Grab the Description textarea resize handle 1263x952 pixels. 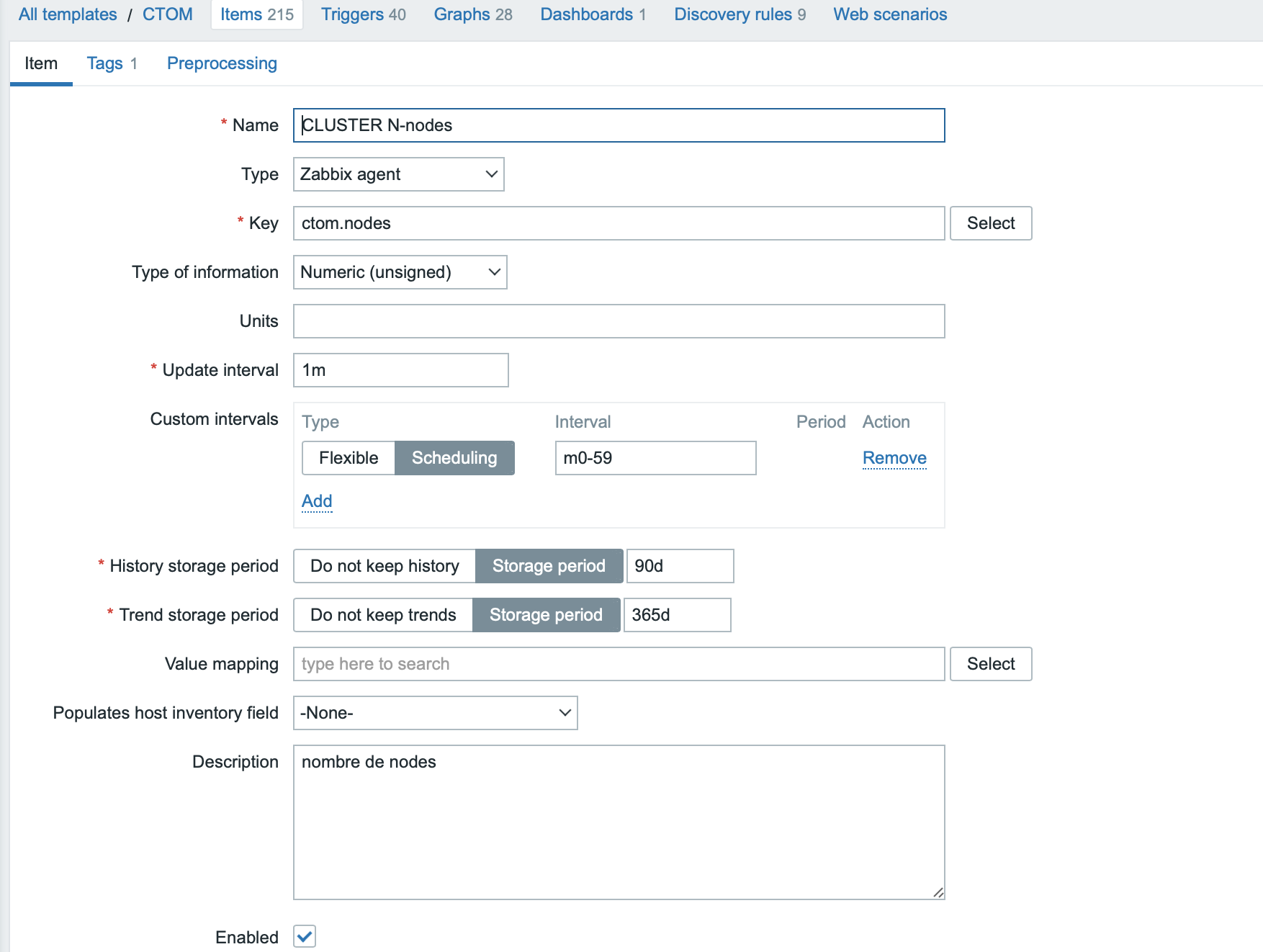point(938,893)
